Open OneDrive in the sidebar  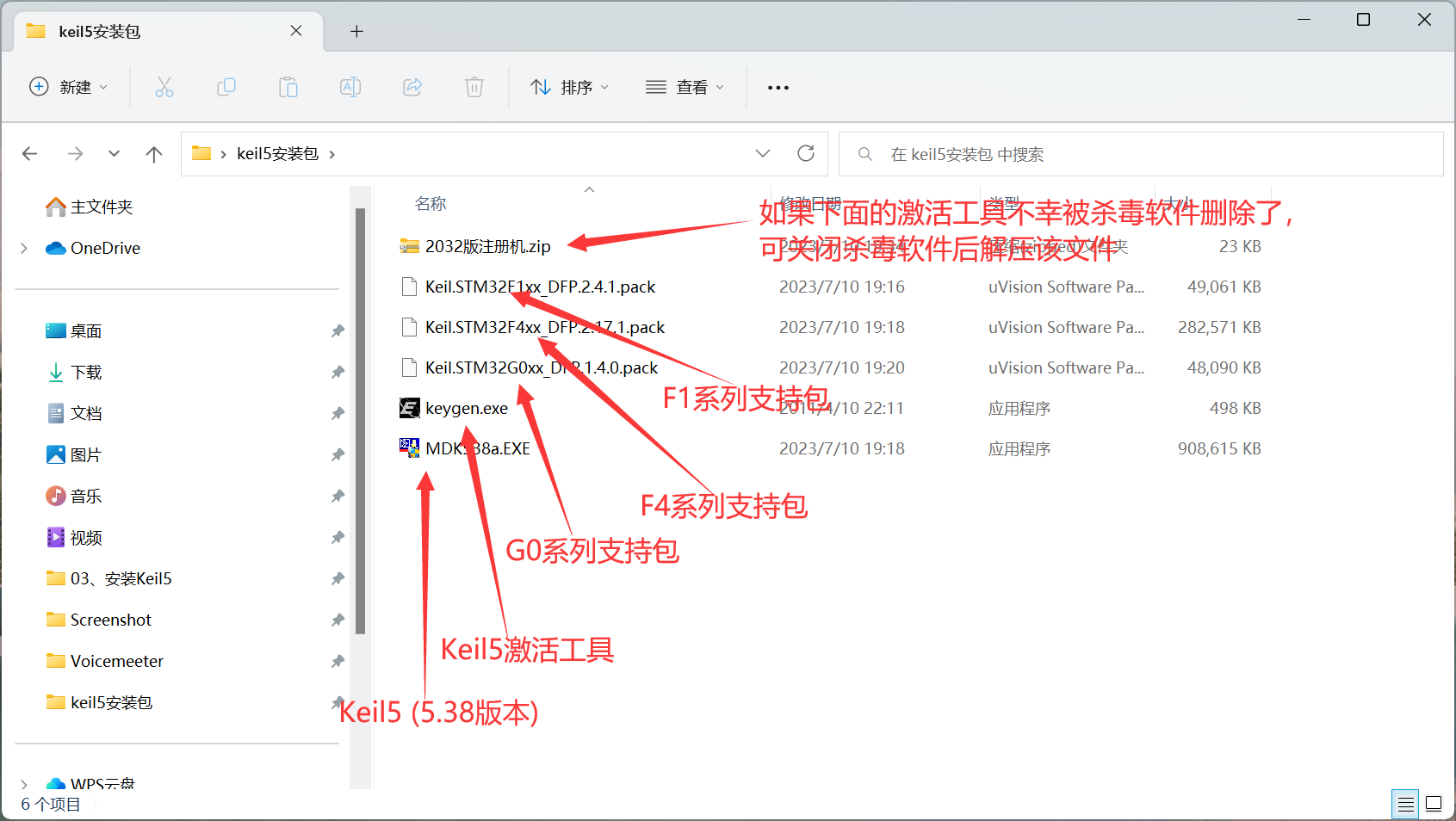pyautogui.click(x=93, y=248)
